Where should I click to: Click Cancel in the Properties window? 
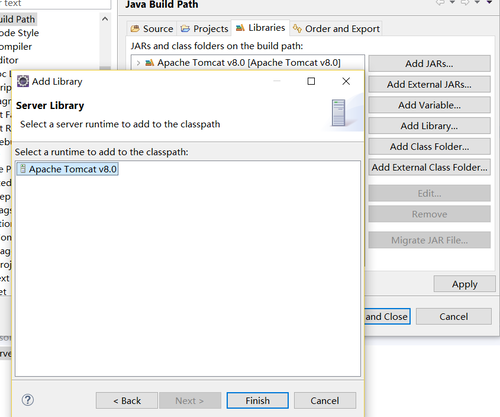(454, 316)
